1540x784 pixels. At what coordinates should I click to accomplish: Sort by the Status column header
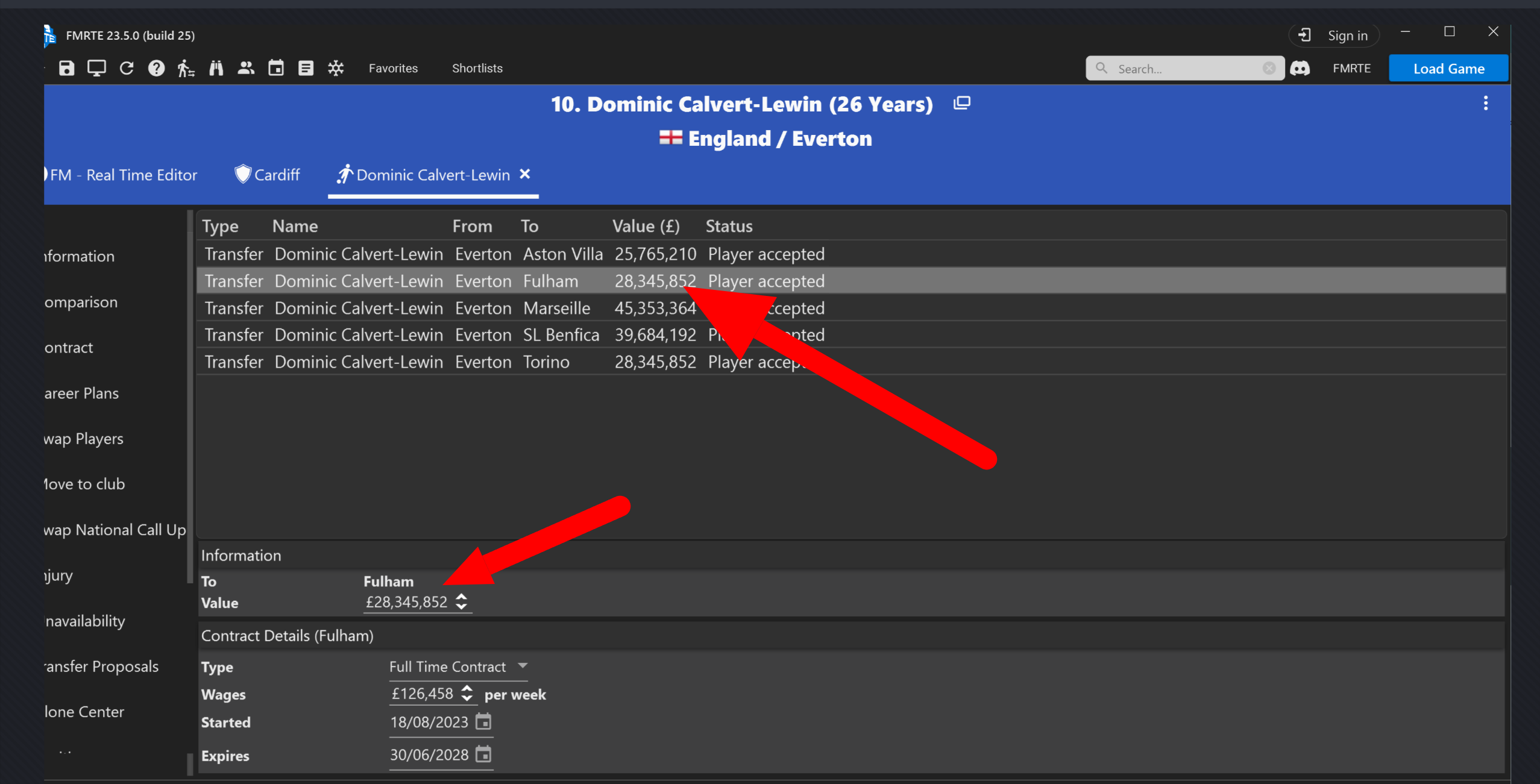(729, 226)
